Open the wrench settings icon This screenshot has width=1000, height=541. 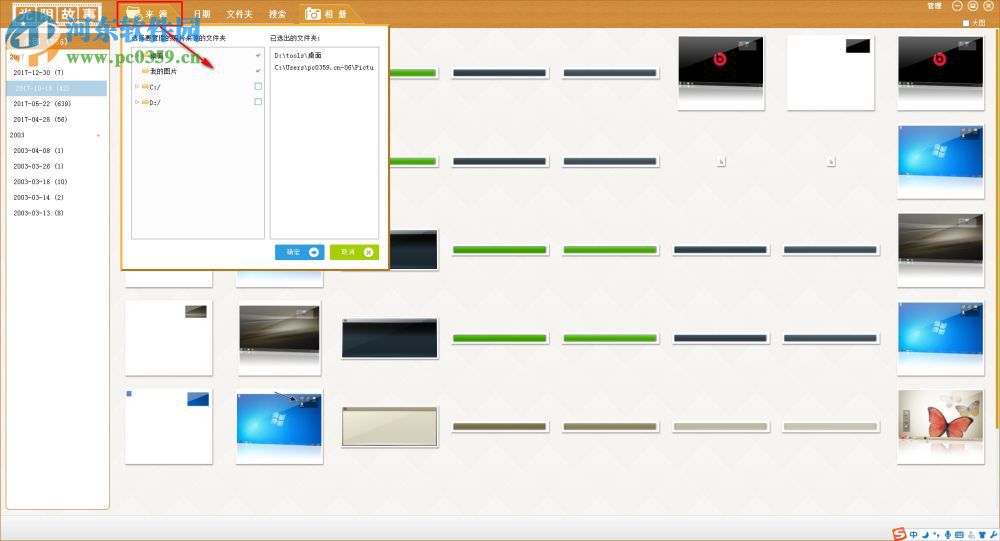[994, 535]
